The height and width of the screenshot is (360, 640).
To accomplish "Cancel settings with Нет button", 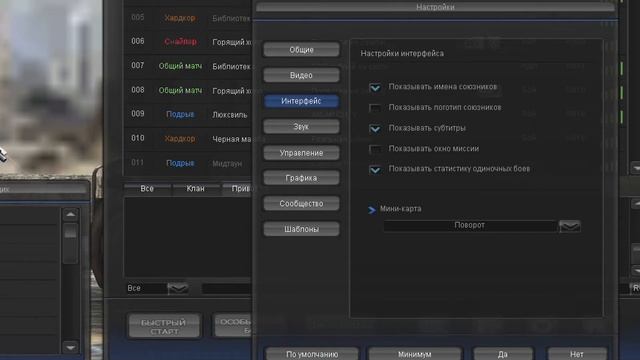I will point(577,354).
